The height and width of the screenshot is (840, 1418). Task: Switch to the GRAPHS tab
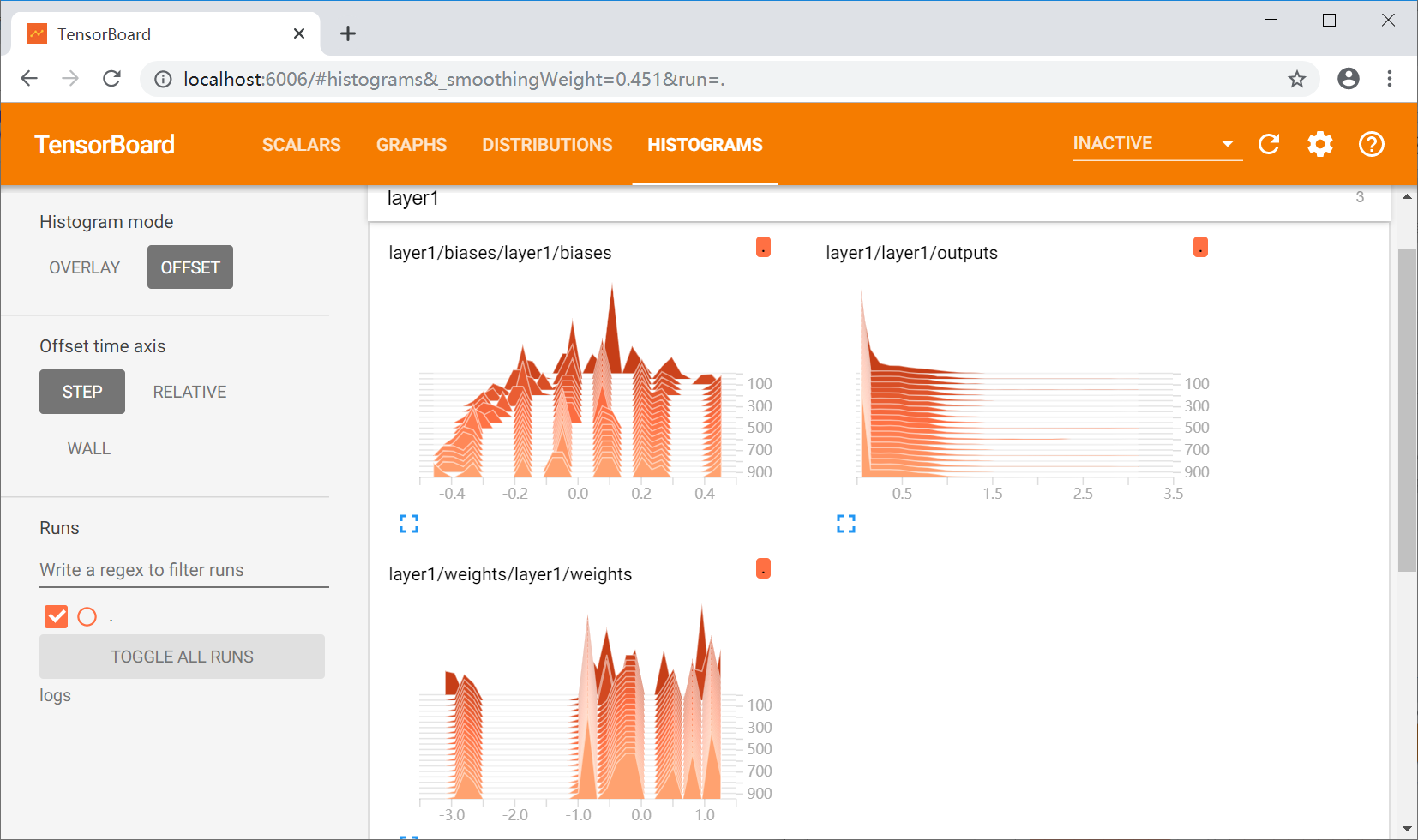412,145
